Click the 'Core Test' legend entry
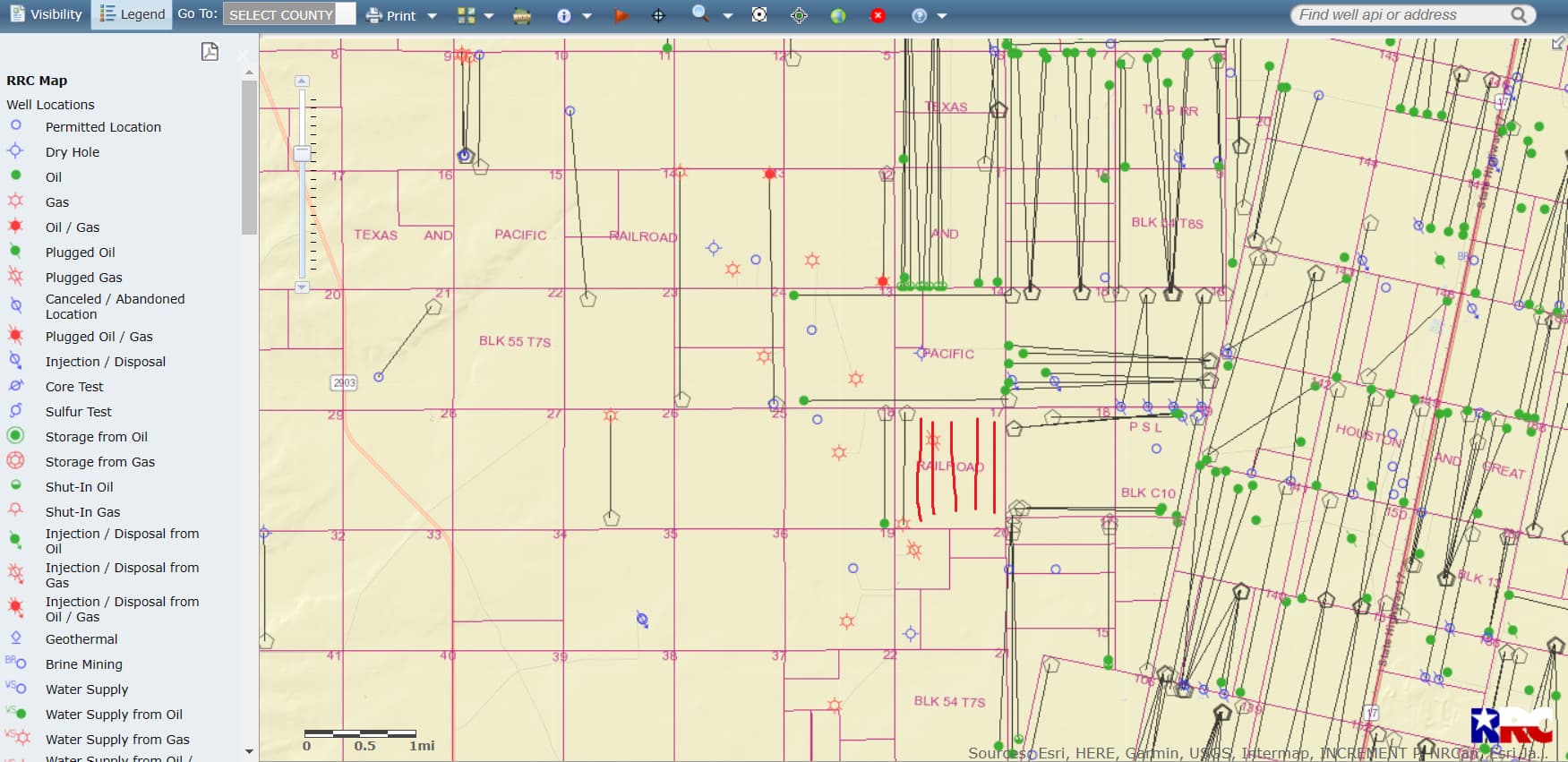 (x=74, y=387)
